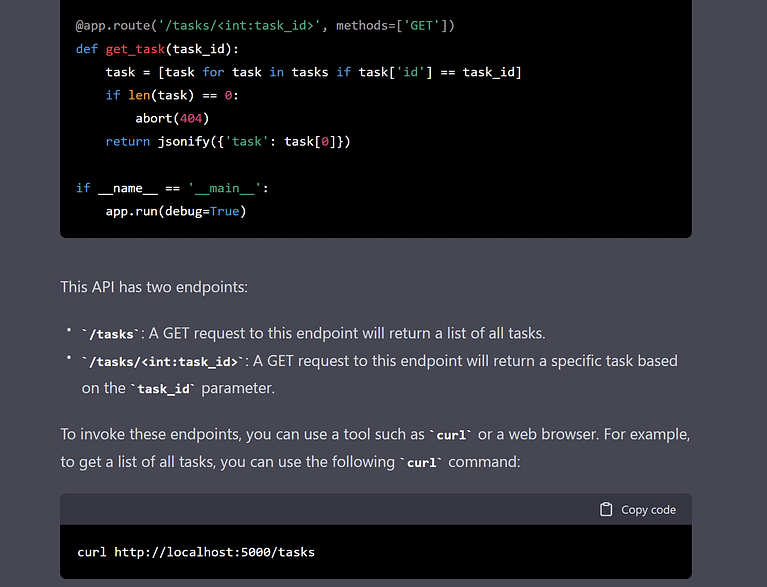This screenshot has width=767, height=587.
Task: Click the return jsonify code line
Action: point(228,141)
